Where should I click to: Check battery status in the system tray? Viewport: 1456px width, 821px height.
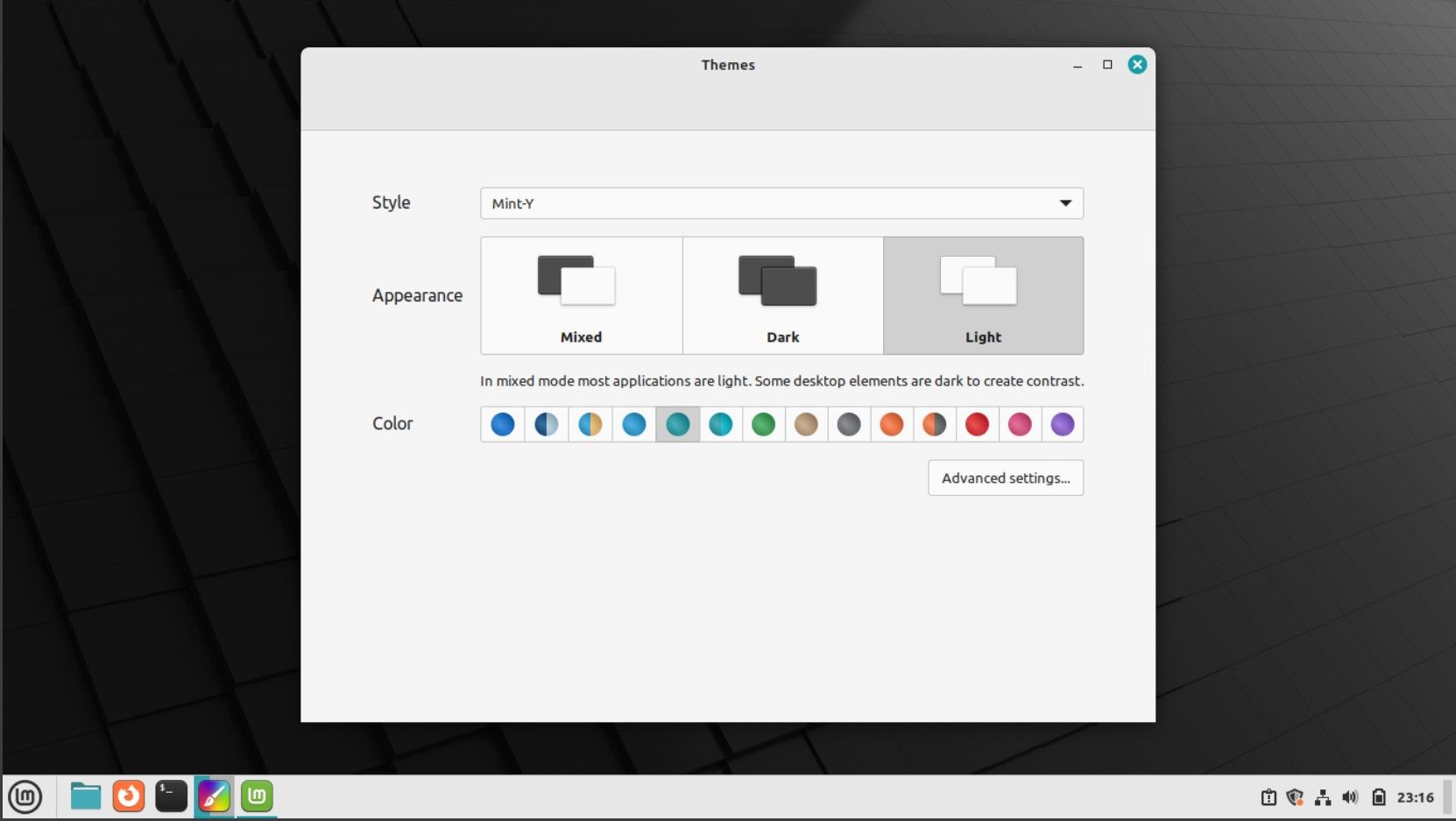1380,797
